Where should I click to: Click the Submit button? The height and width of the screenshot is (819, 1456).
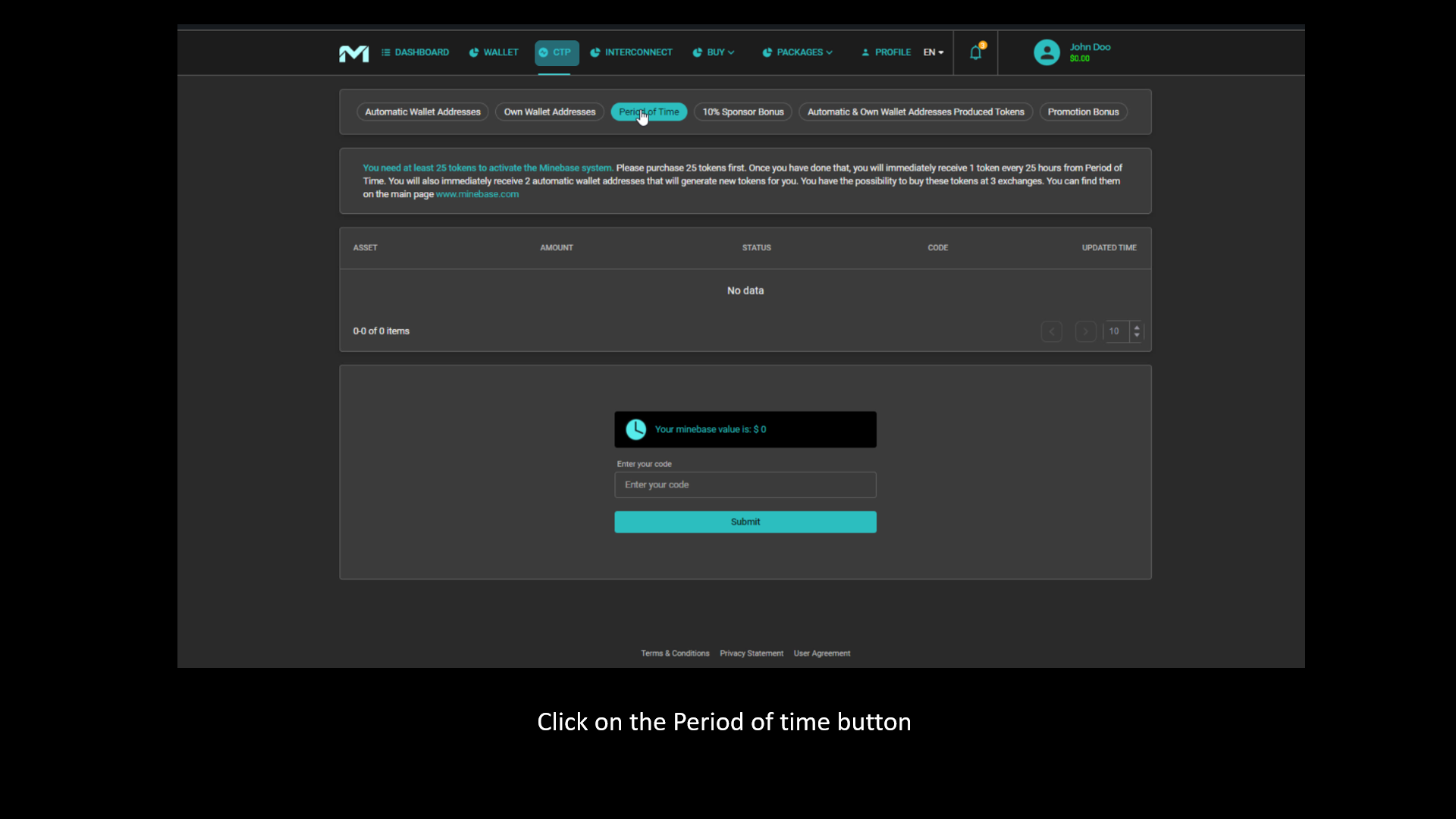(745, 521)
